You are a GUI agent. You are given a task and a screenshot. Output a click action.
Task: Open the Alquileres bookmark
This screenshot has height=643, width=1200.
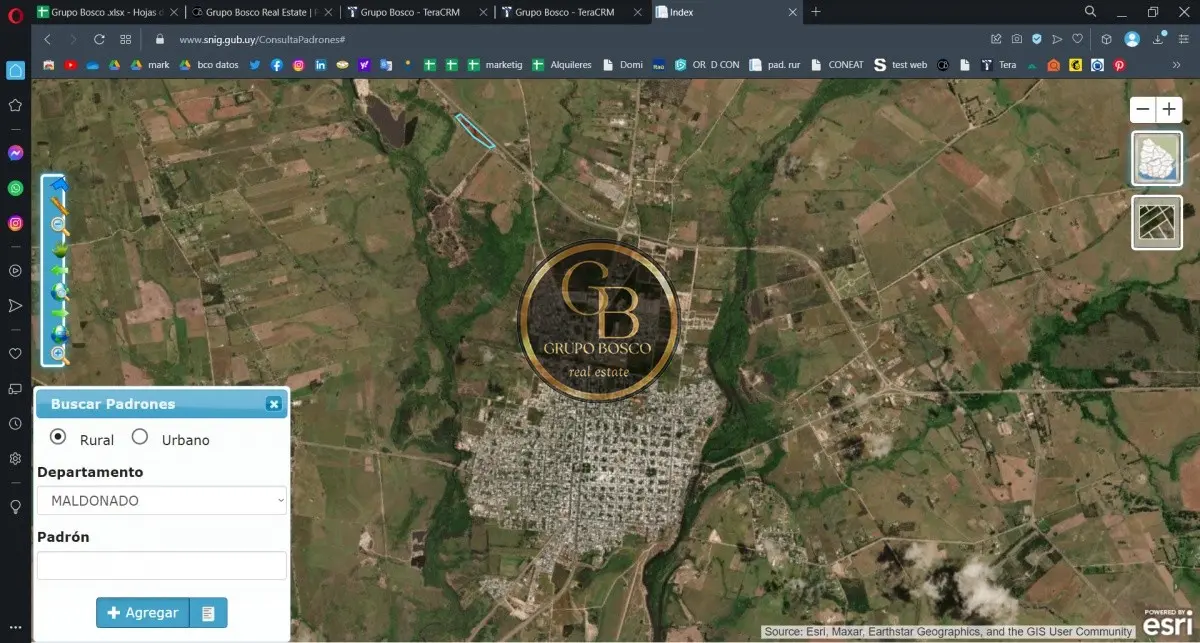(564, 65)
